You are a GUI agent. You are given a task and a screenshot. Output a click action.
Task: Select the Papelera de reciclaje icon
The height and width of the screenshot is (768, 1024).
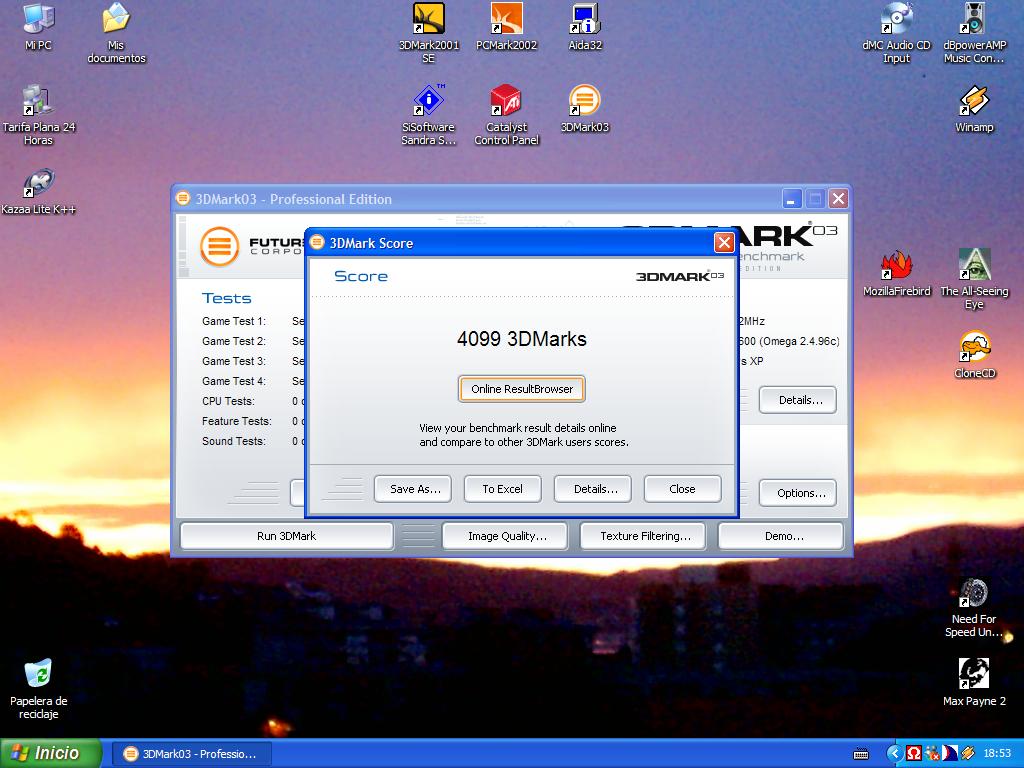(x=38, y=688)
